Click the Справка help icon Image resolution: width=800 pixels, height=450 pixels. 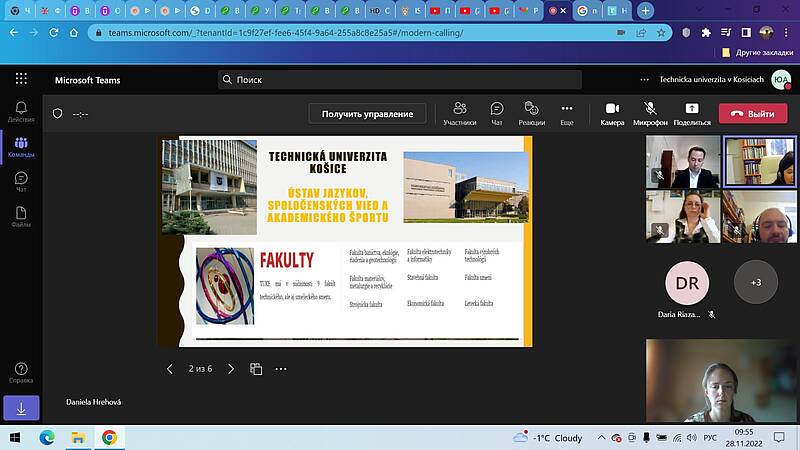(21, 373)
